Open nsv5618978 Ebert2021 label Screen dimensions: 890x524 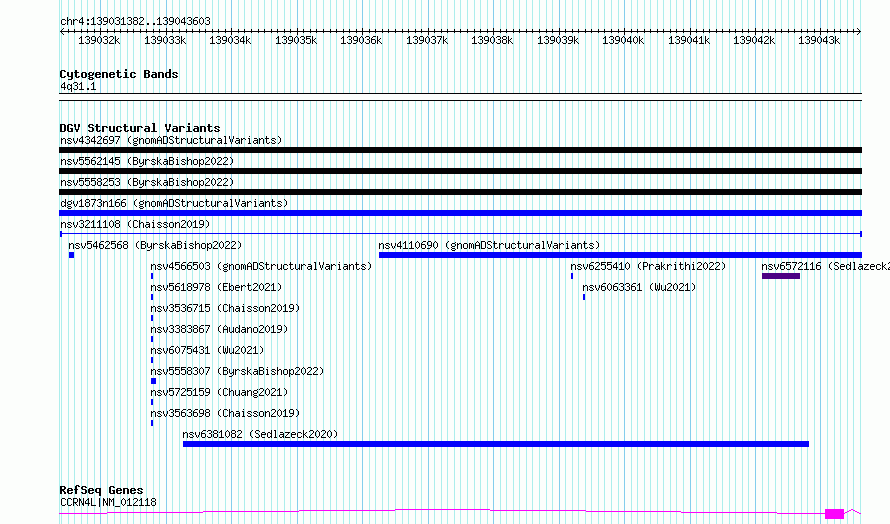click(x=216, y=287)
